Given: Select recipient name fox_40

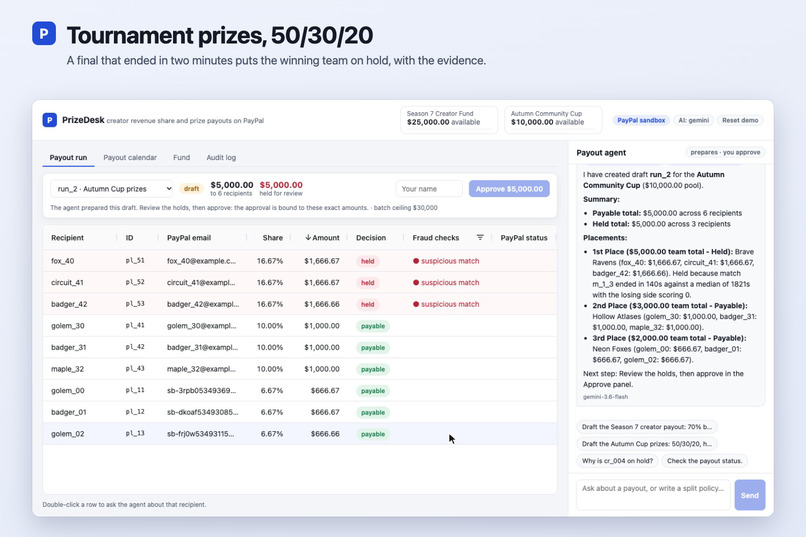Looking at the screenshot, I should coord(63,261).
